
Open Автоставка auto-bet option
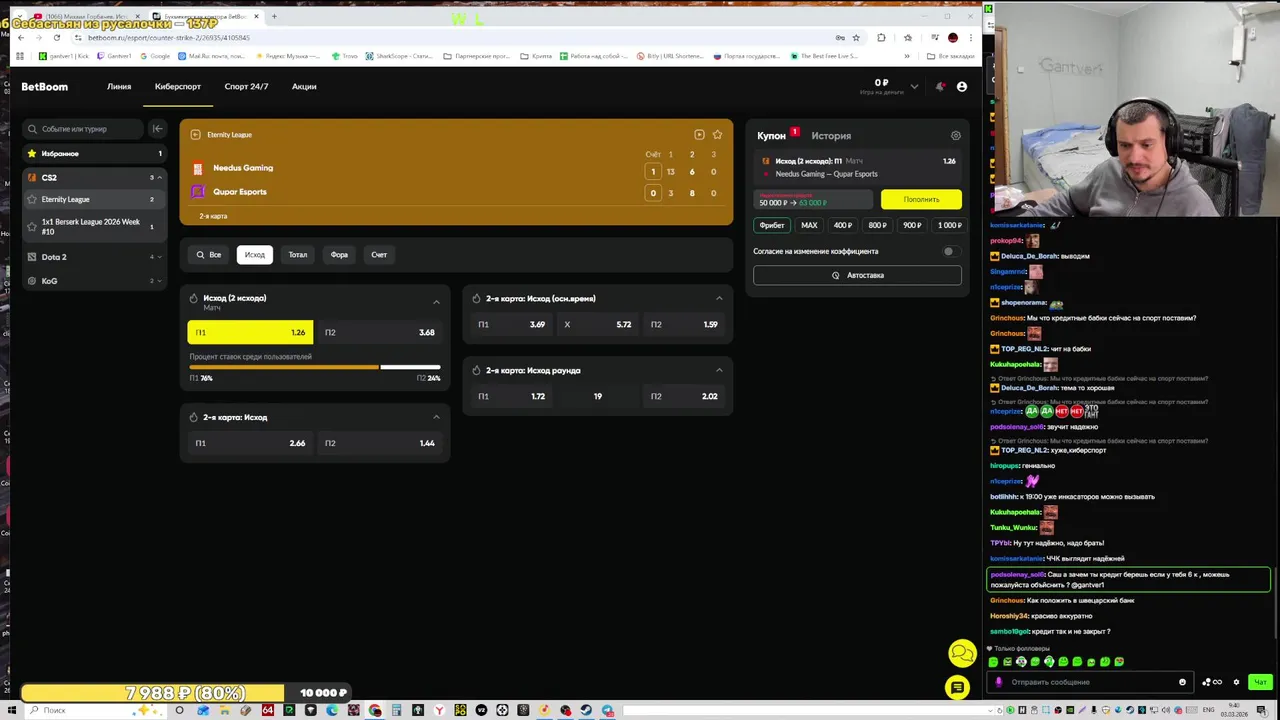click(858, 275)
